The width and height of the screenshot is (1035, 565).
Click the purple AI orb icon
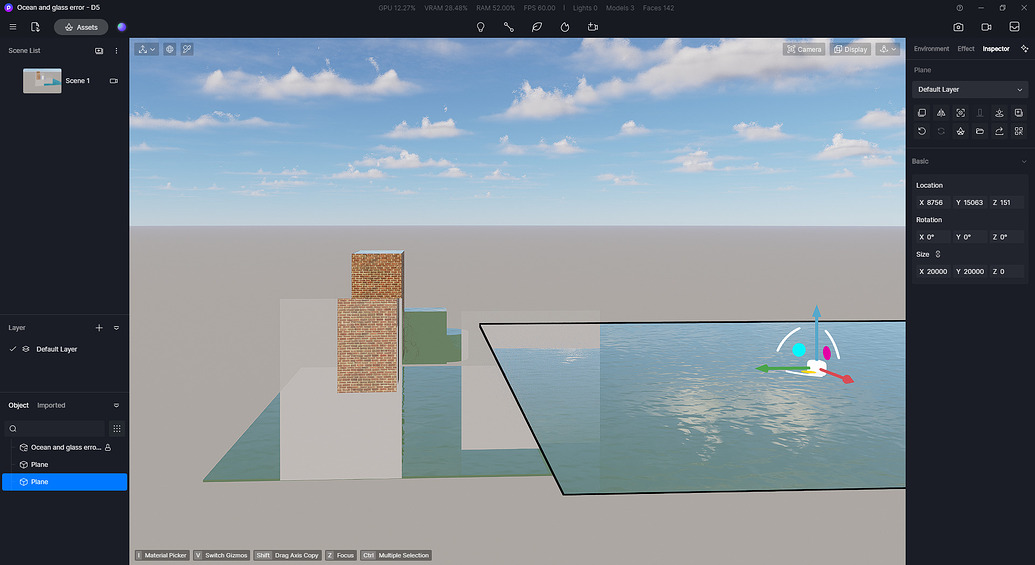click(121, 27)
